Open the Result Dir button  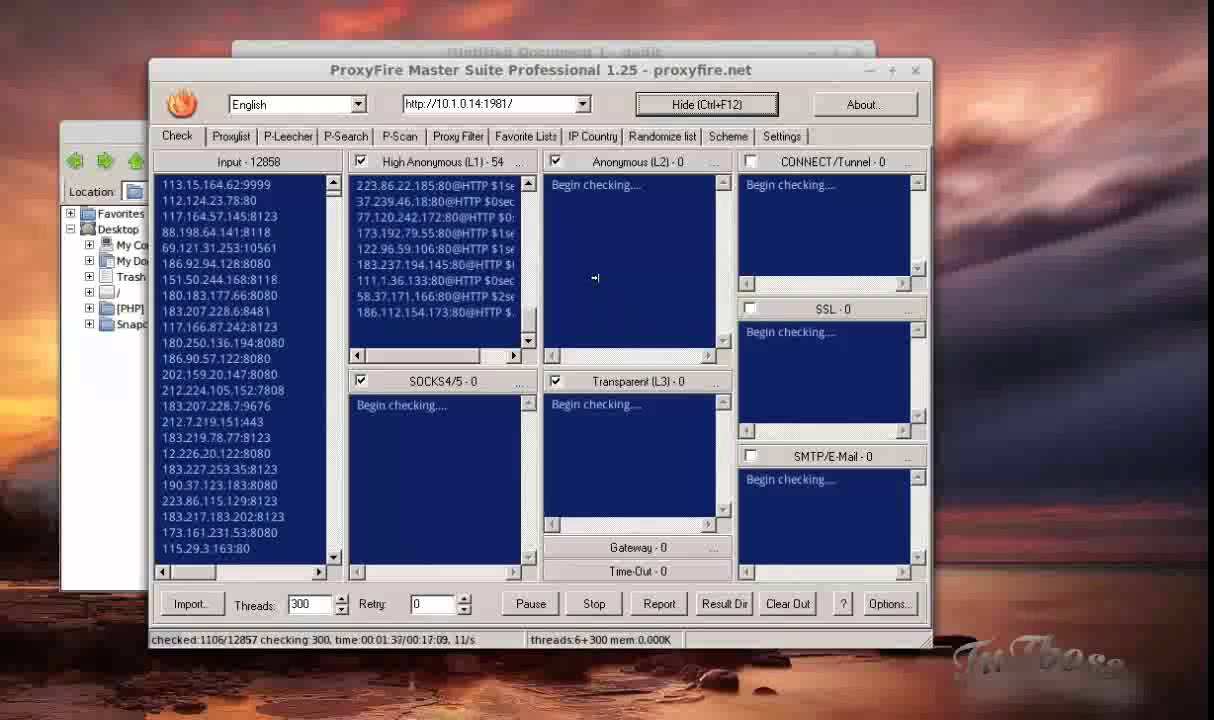click(725, 603)
